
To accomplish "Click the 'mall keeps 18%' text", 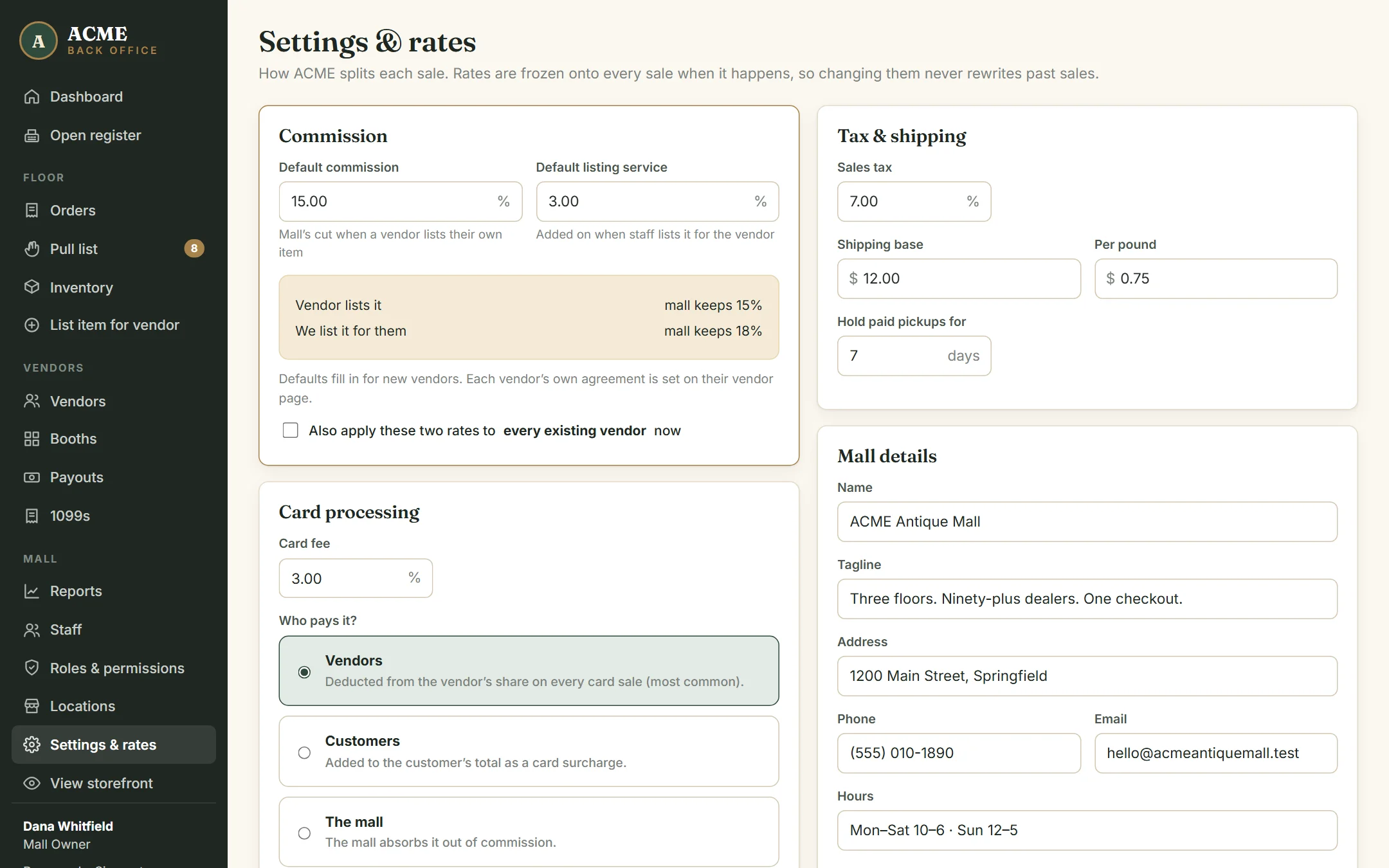I will coord(713,330).
